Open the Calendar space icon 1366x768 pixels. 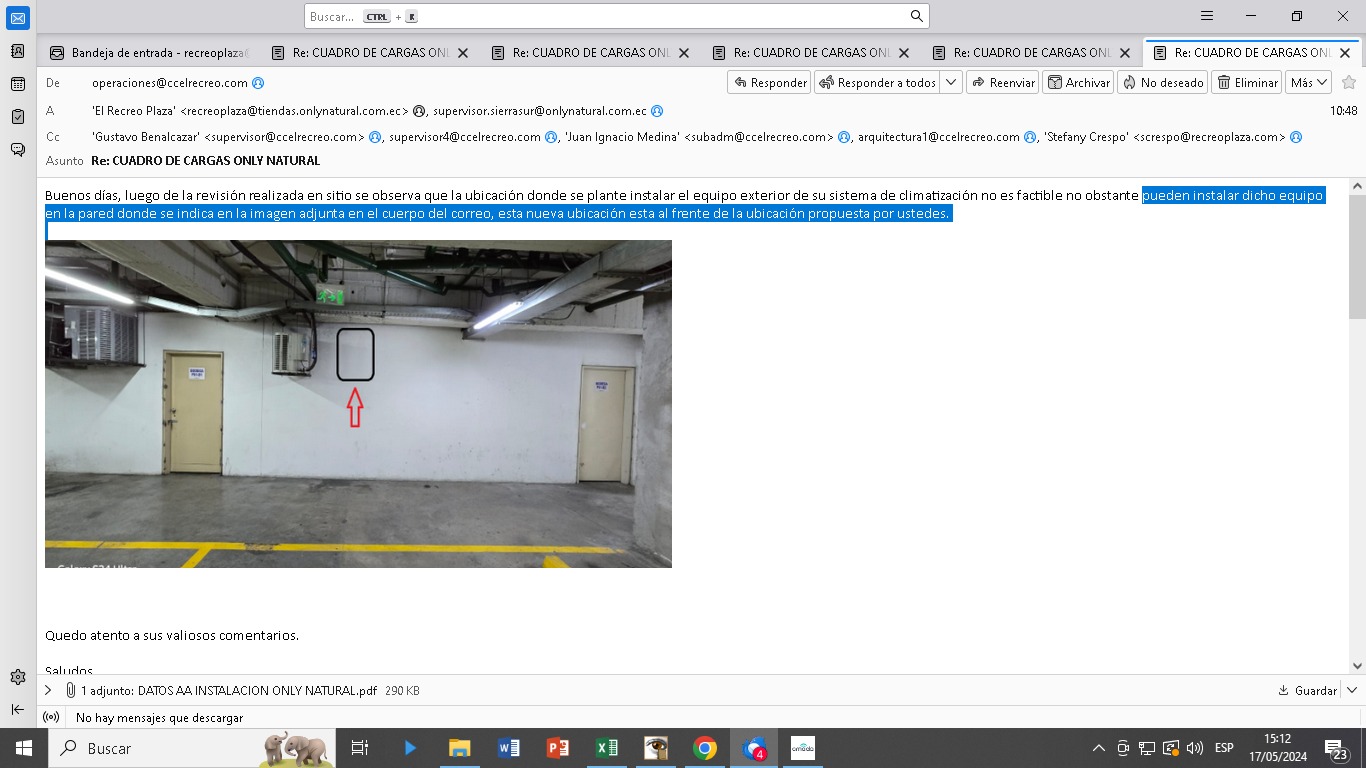17,84
